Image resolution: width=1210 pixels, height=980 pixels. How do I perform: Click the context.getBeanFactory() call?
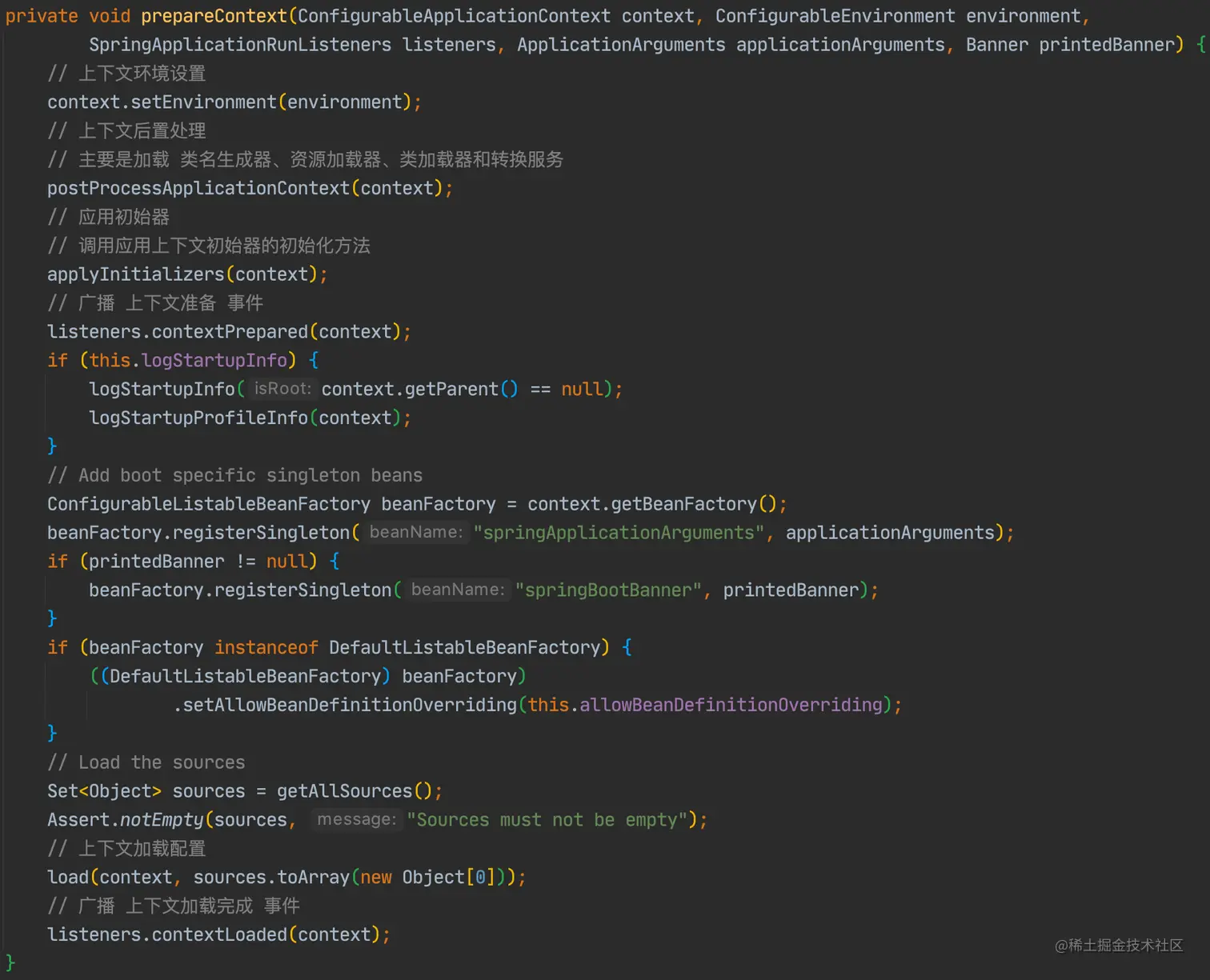[651, 504]
